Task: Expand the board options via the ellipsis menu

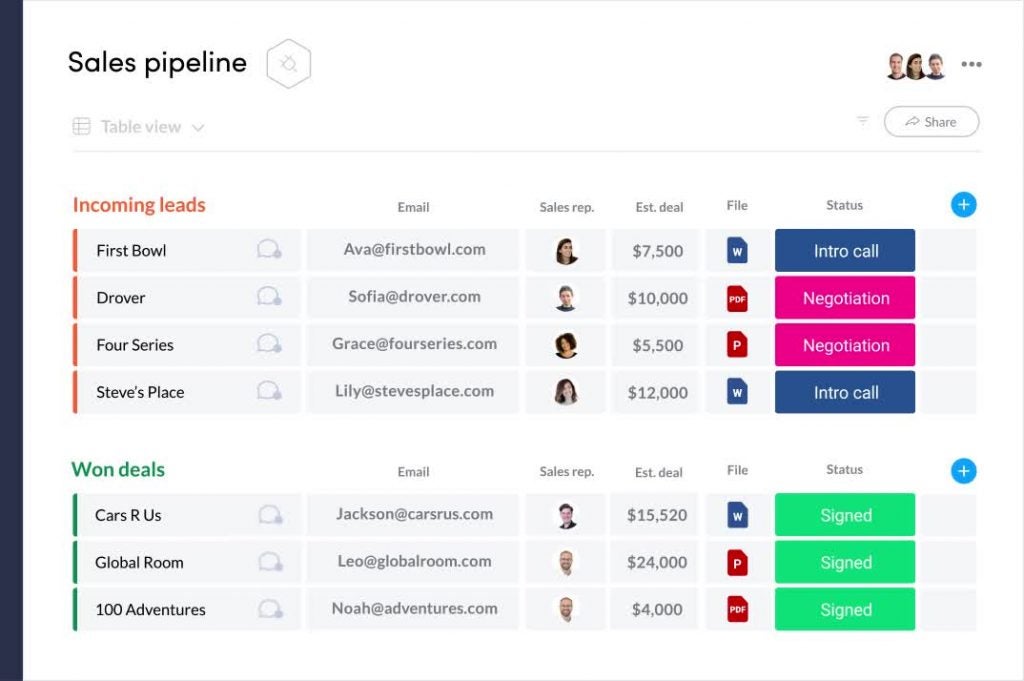Action: [x=971, y=63]
